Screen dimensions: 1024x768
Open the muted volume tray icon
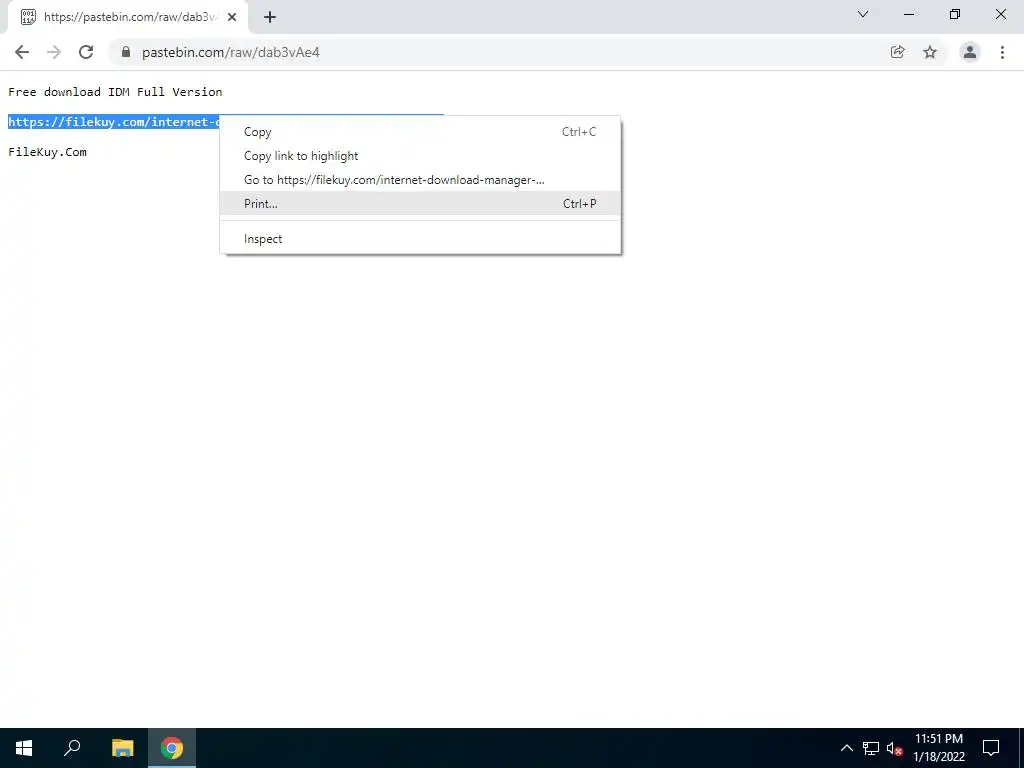(894, 748)
